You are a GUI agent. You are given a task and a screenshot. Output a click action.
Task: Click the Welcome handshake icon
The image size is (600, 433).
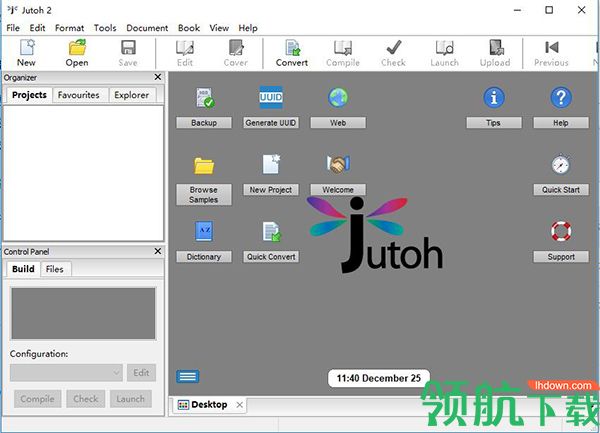tap(338, 164)
